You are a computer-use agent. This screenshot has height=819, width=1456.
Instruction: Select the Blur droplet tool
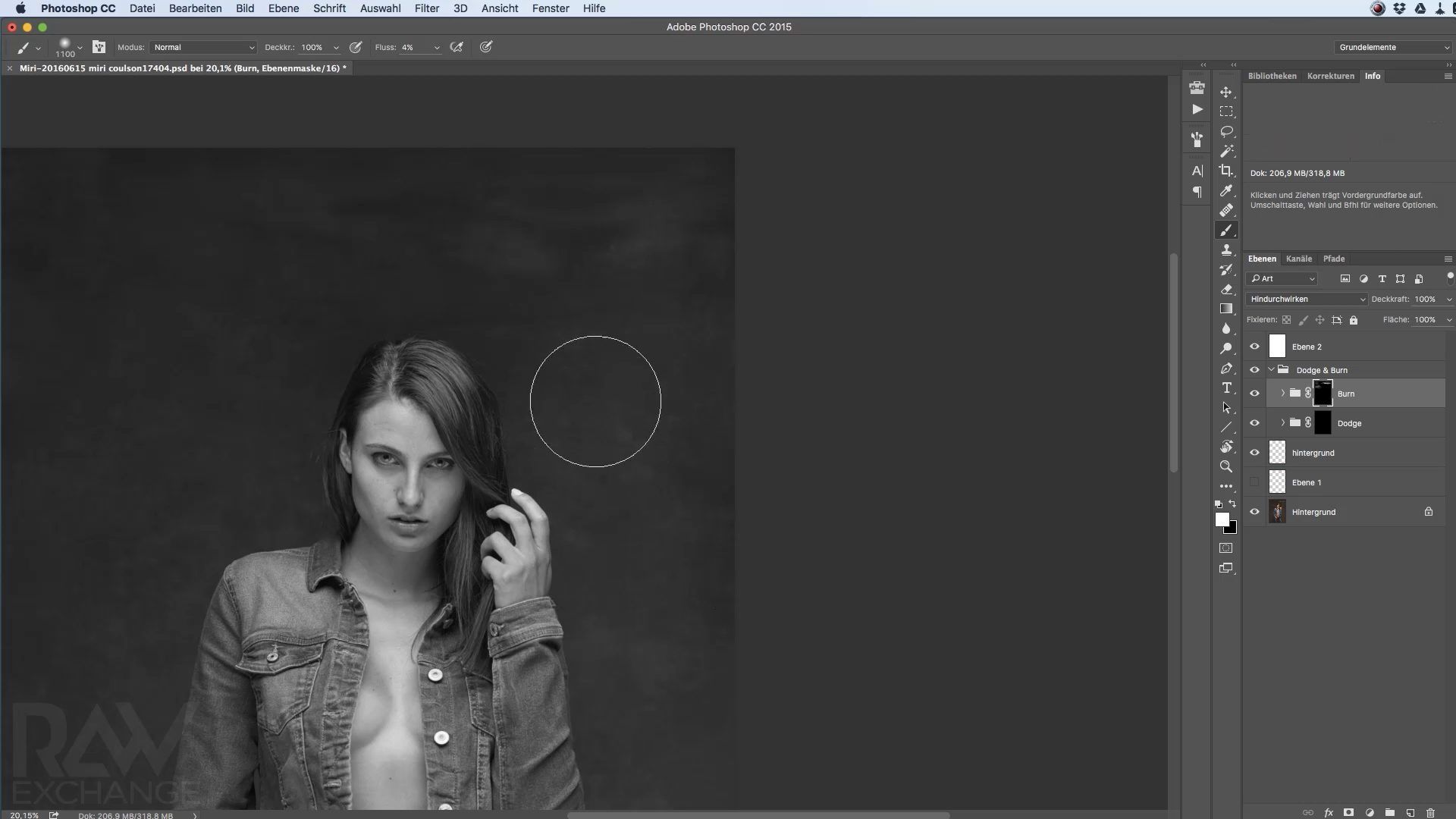click(x=1226, y=328)
